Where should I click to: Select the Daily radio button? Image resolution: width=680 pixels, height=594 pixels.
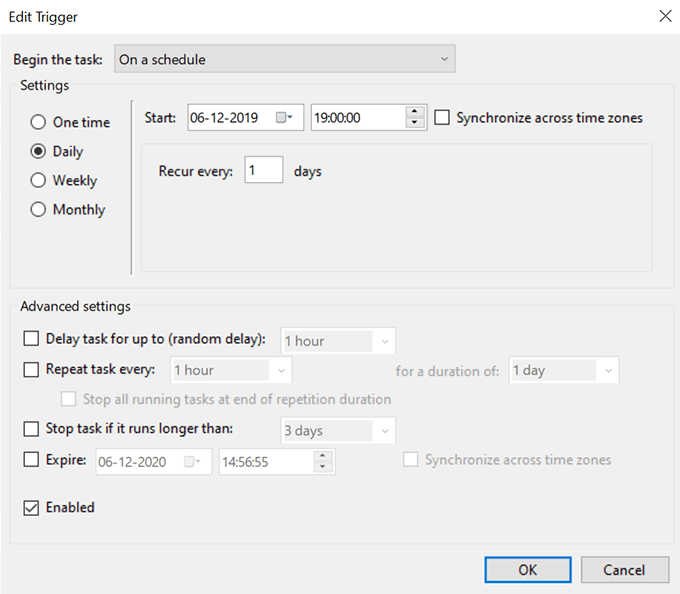click(x=39, y=152)
